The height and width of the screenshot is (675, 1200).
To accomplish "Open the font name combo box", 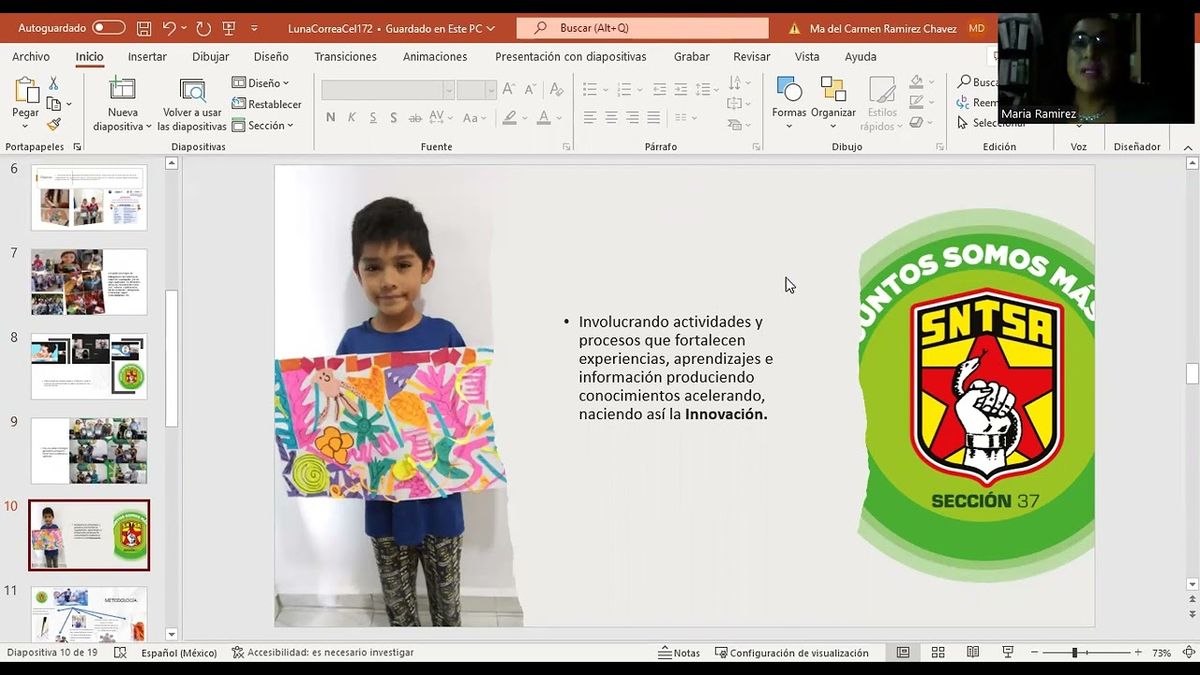I will pos(387,90).
